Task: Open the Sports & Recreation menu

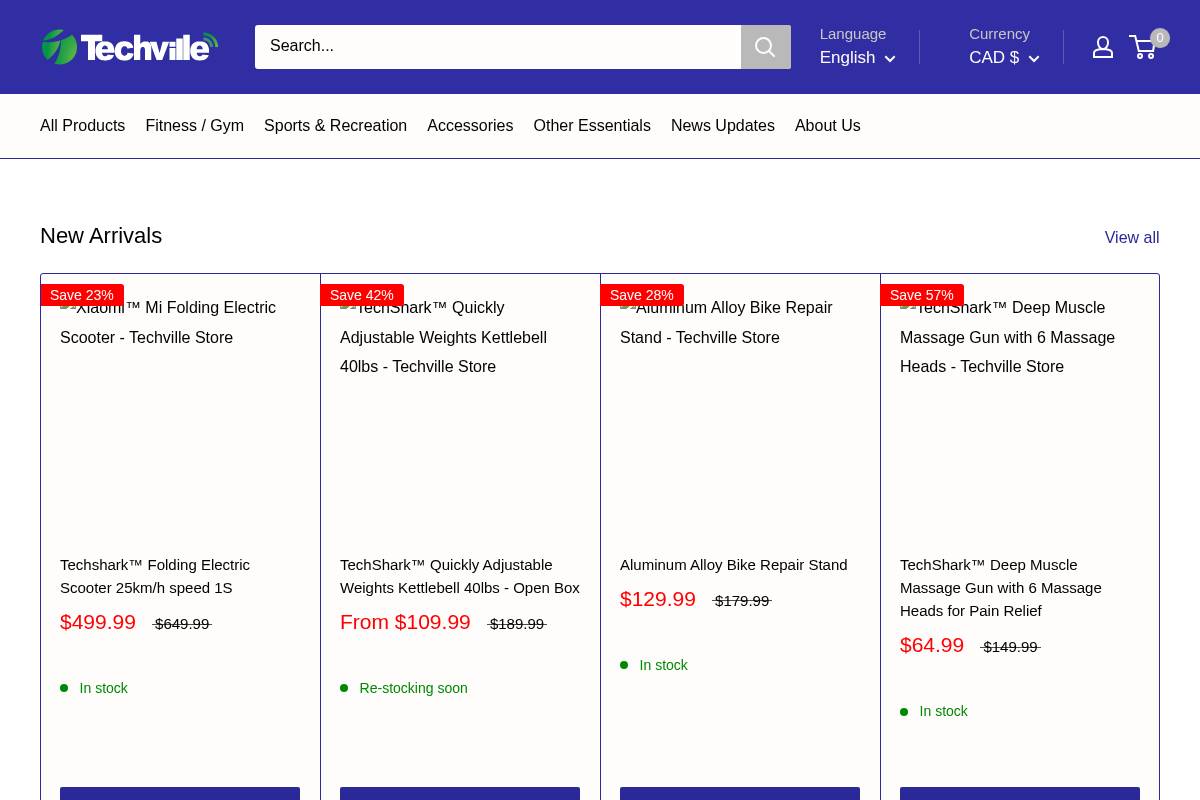Action: click(335, 125)
